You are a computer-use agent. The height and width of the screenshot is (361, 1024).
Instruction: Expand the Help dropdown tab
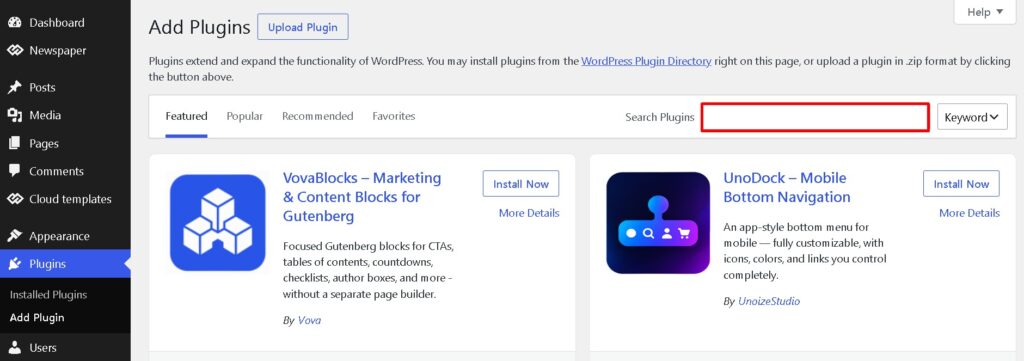point(985,12)
